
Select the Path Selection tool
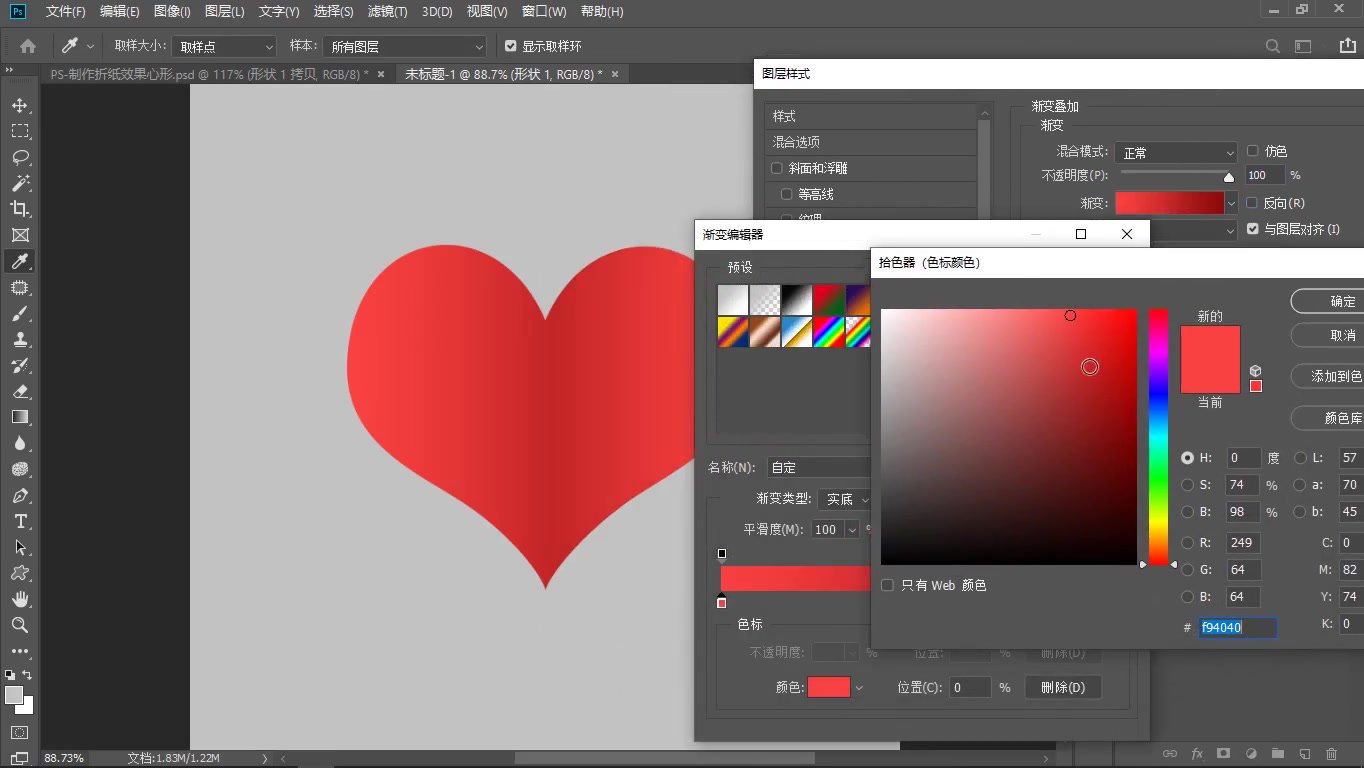click(20, 547)
